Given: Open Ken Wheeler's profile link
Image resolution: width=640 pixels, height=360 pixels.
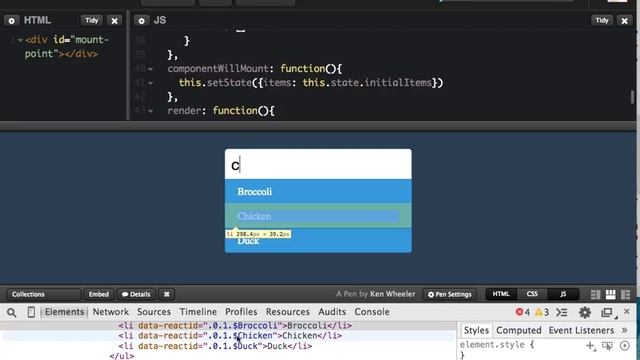Looking at the screenshot, I should tap(392, 294).
